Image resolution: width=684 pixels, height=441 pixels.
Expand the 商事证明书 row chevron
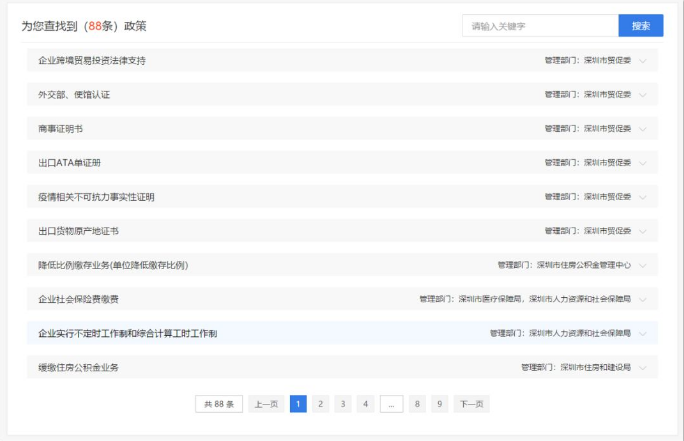(643, 129)
